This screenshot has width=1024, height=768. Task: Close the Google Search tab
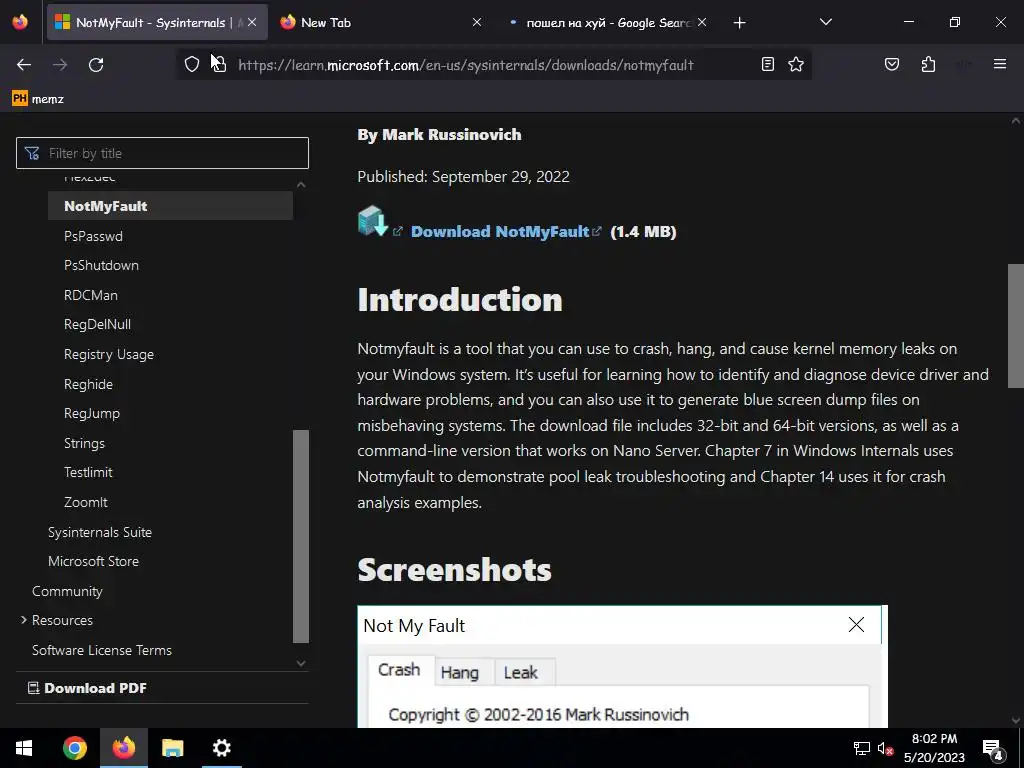[x=702, y=22]
